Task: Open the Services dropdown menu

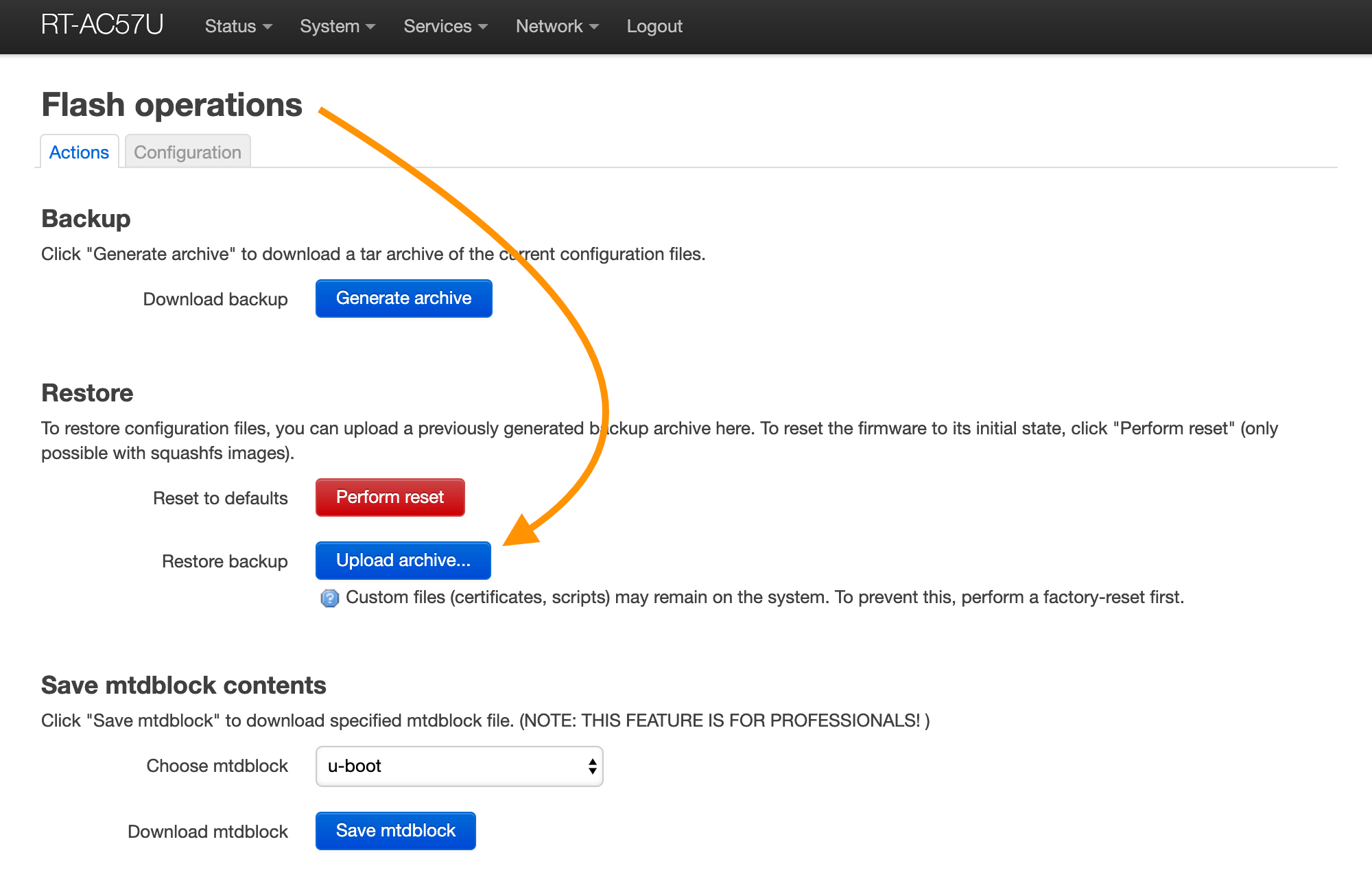Action: tap(445, 26)
